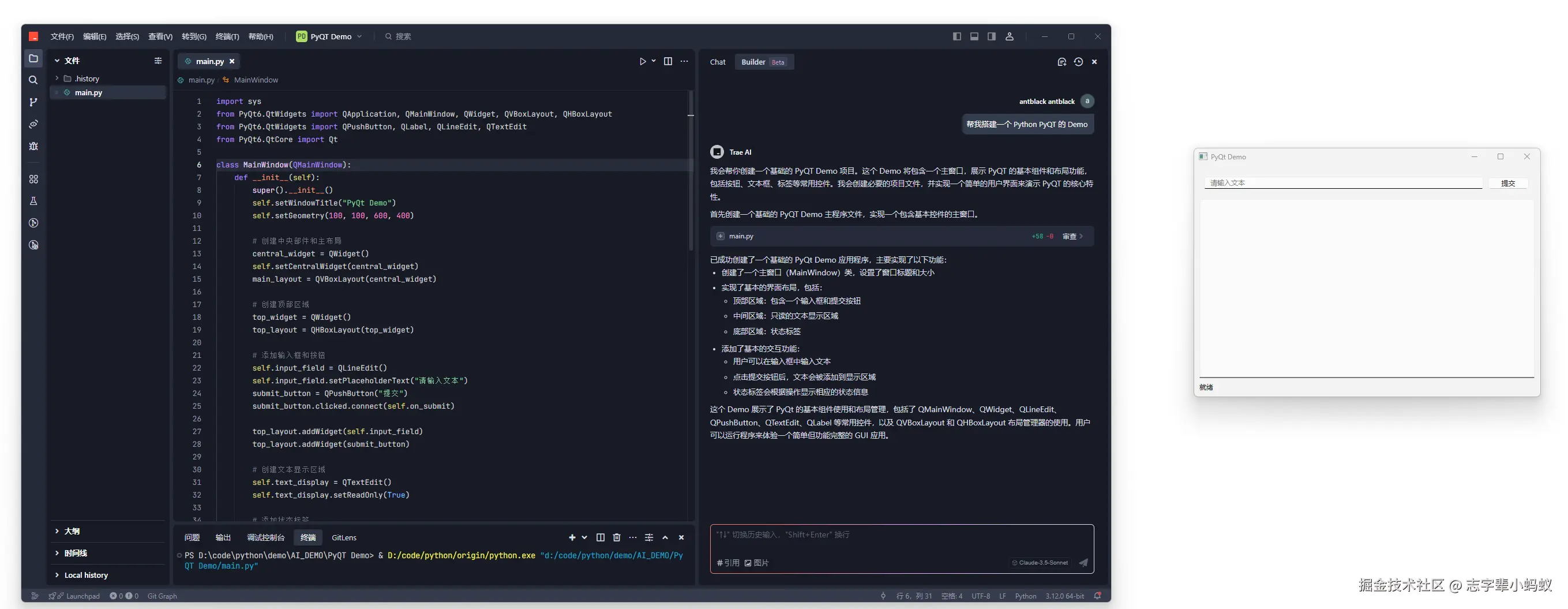Image resolution: width=1568 pixels, height=609 pixels.
Task: Click the notifications bell in status bar
Action: click(1097, 596)
